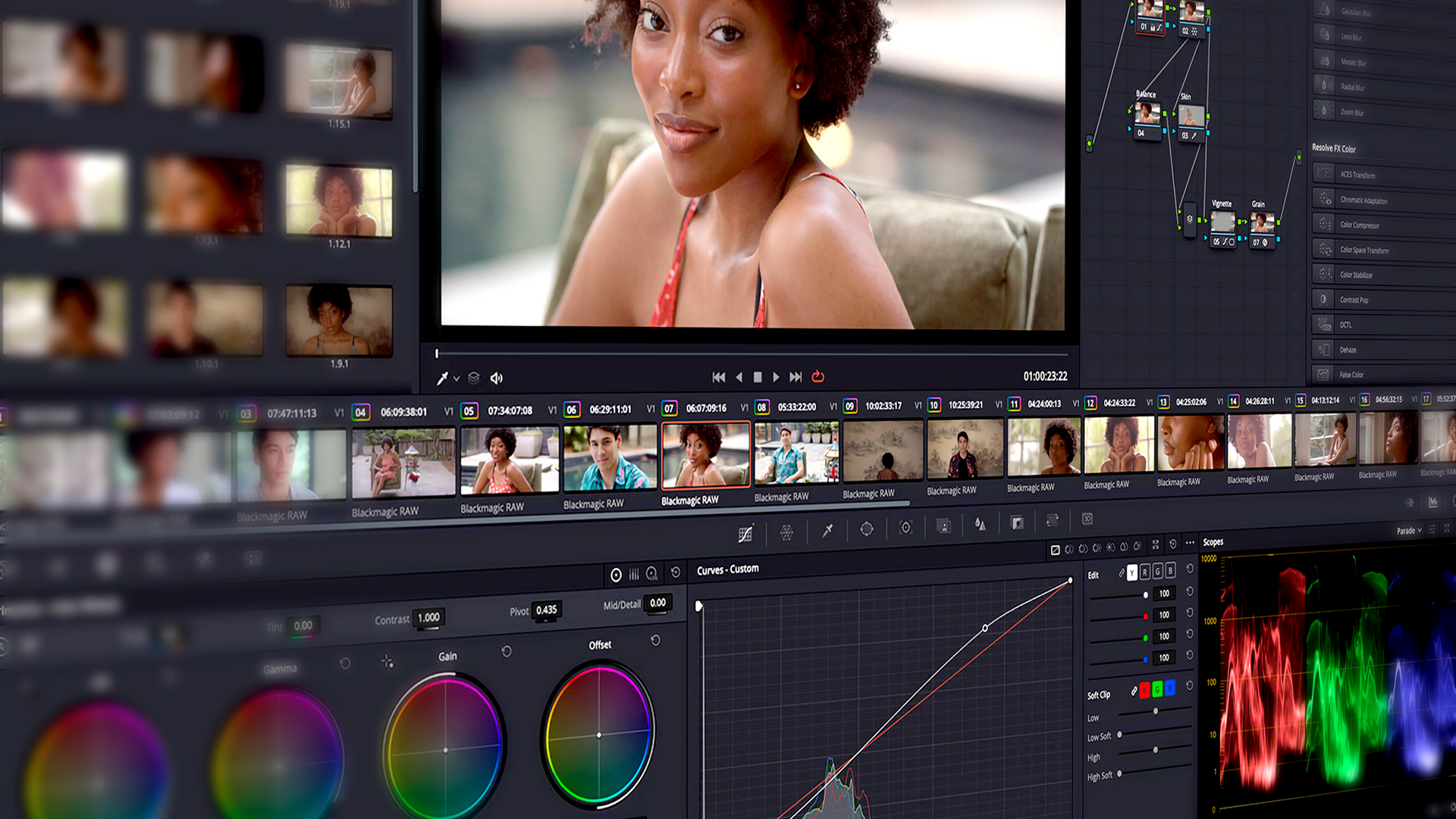Select Color Space Transform in effects list
The image size is (1456, 819).
[x=1364, y=250]
